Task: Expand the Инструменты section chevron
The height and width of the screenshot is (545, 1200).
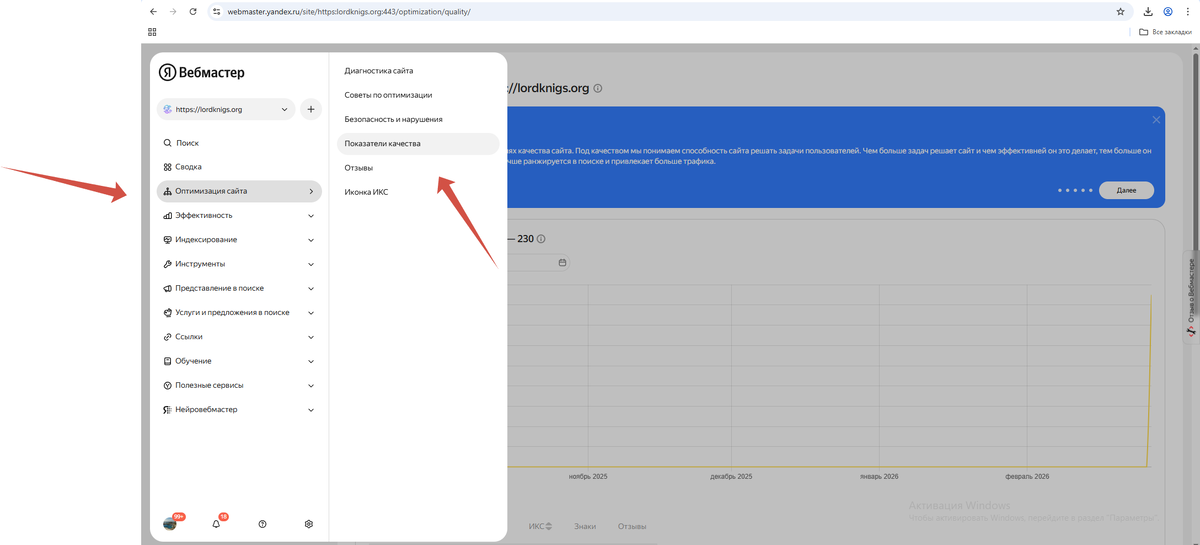Action: (x=311, y=264)
